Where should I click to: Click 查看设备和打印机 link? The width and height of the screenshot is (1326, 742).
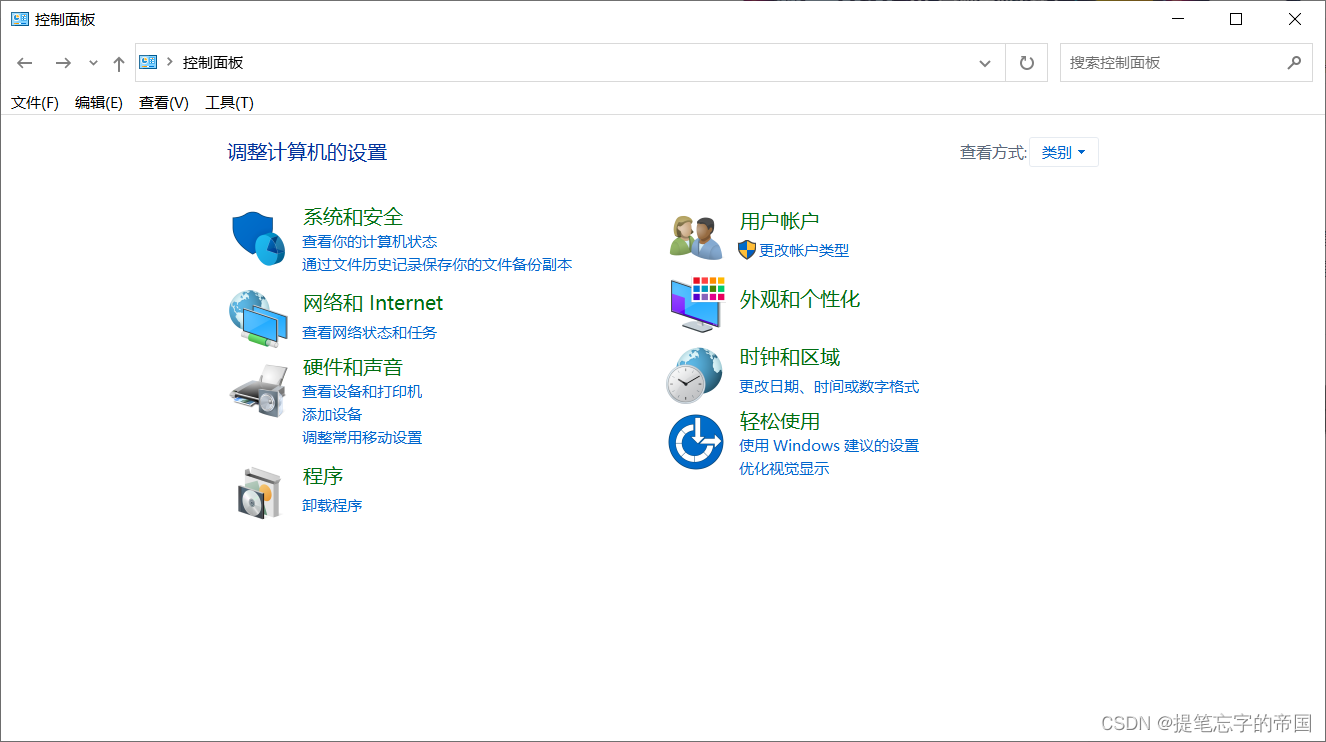click(362, 392)
